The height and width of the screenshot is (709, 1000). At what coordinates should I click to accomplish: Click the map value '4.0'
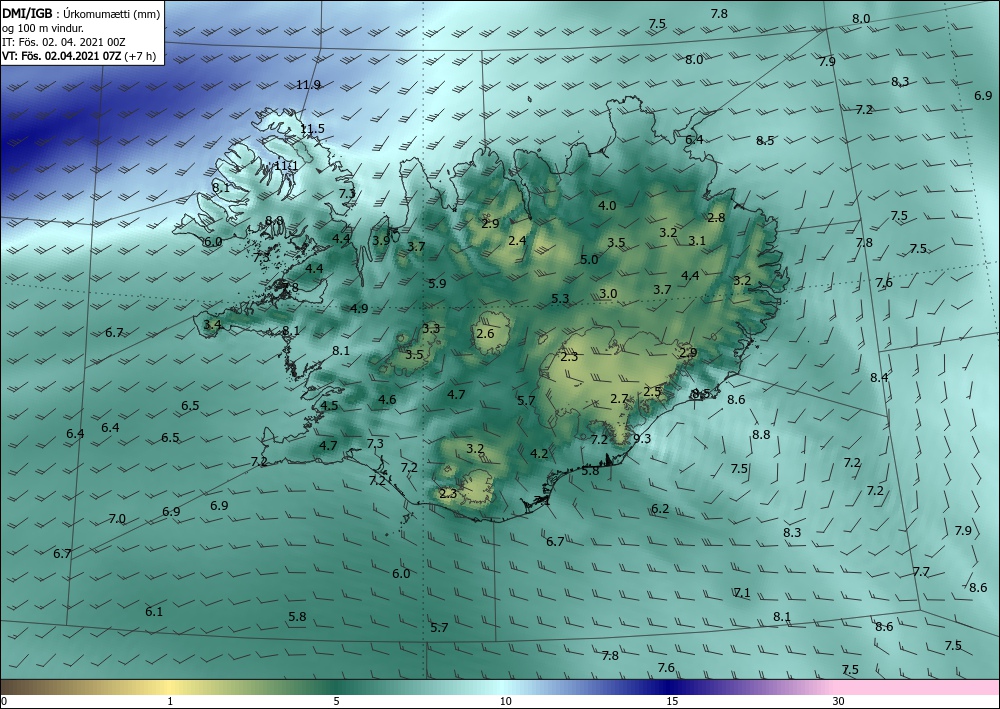click(x=607, y=205)
